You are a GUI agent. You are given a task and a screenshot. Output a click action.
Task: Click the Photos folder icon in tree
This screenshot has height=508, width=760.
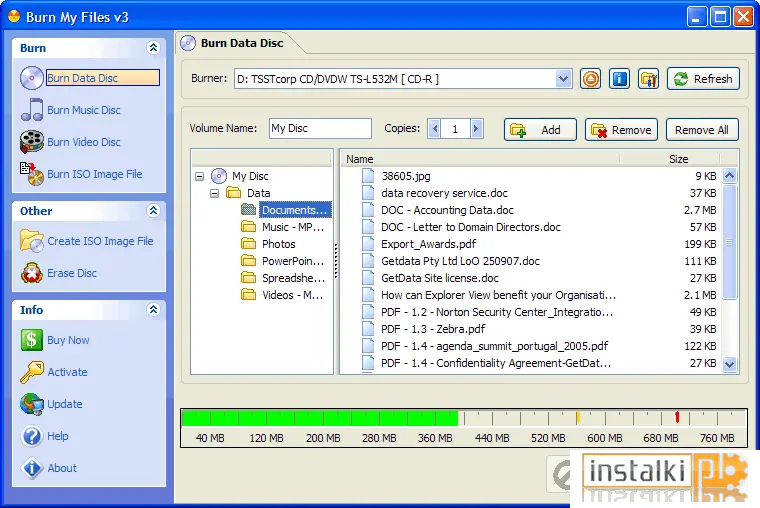(249, 244)
